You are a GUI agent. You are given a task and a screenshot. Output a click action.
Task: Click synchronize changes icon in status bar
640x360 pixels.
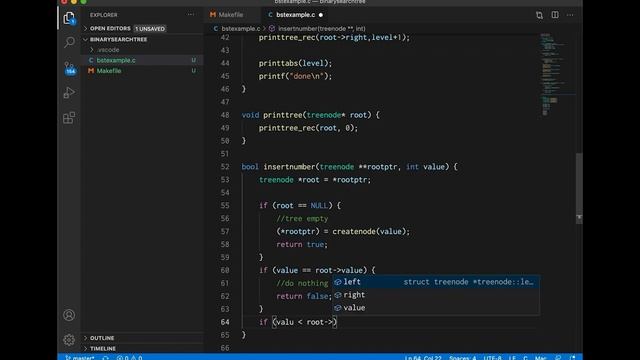105,358
